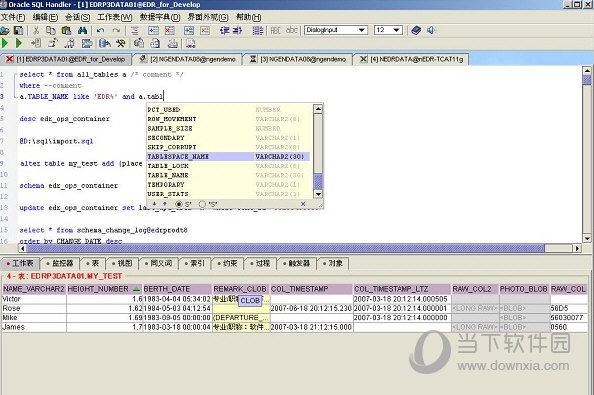Switch to the 视图 bottom tab
Image resolution: width=594 pixels, height=395 pixels.
pos(122,263)
